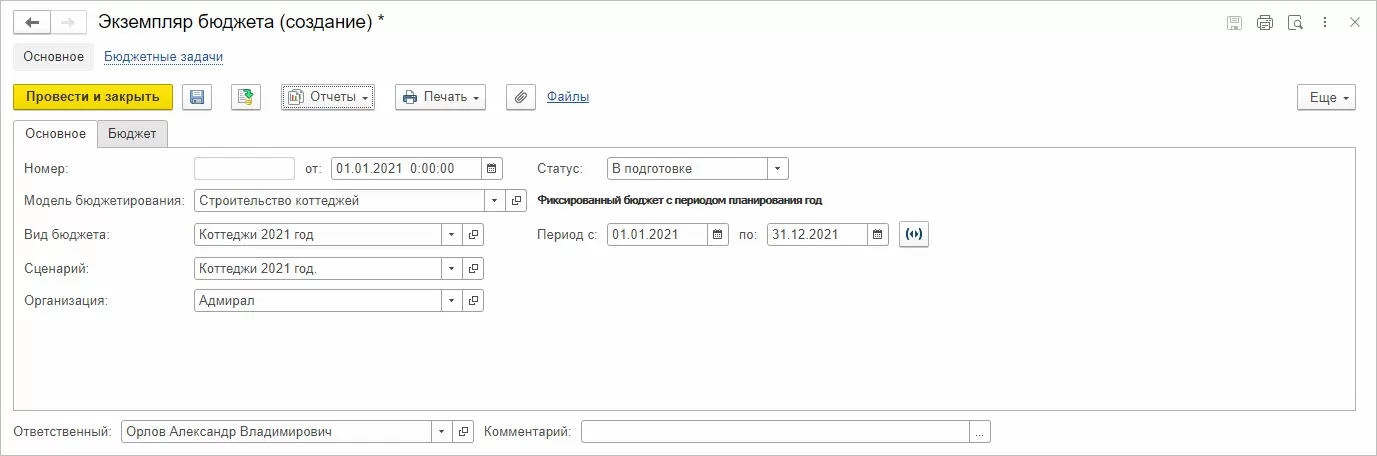Open the Reports dropdown menu
The width and height of the screenshot is (1377, 456).
coord(328,97)
